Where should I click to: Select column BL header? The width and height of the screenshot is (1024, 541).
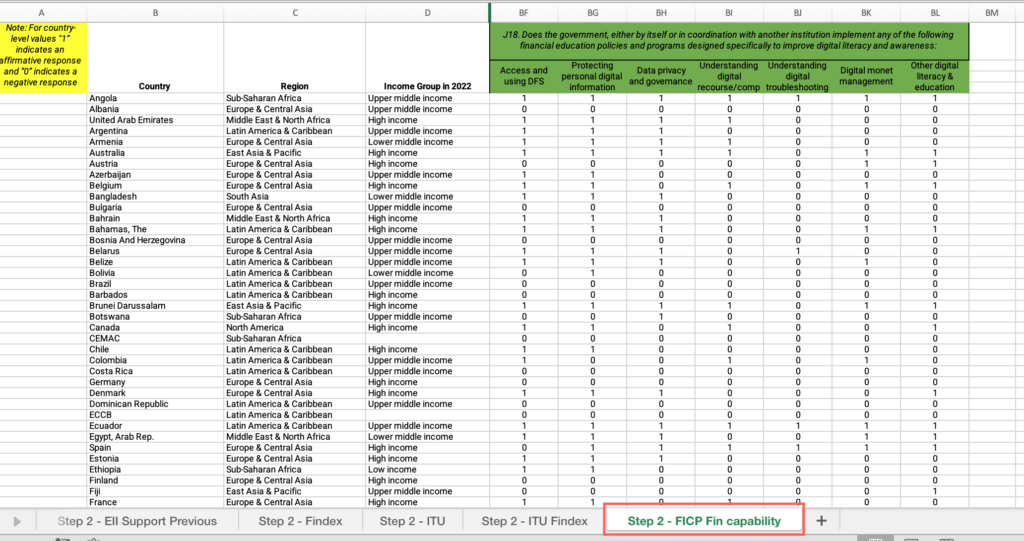(x=935, y=13)
